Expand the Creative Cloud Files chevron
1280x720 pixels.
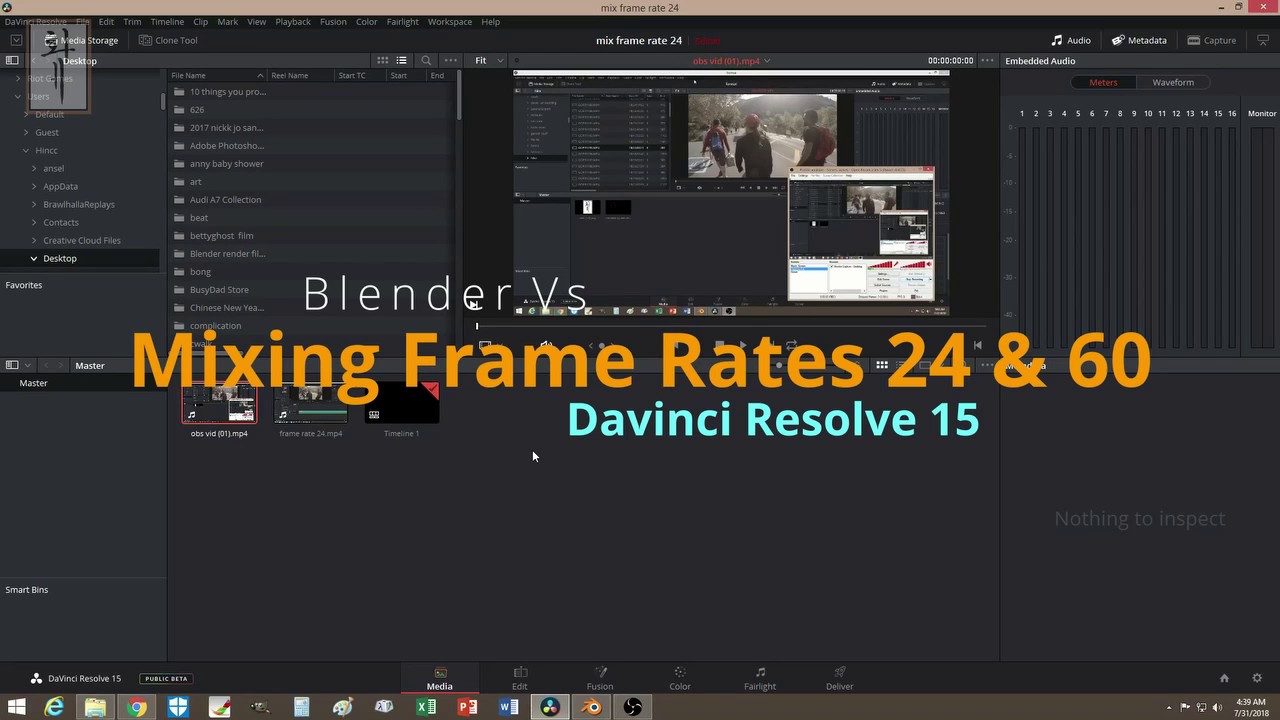pyautogui.click(x=34, y=240)
